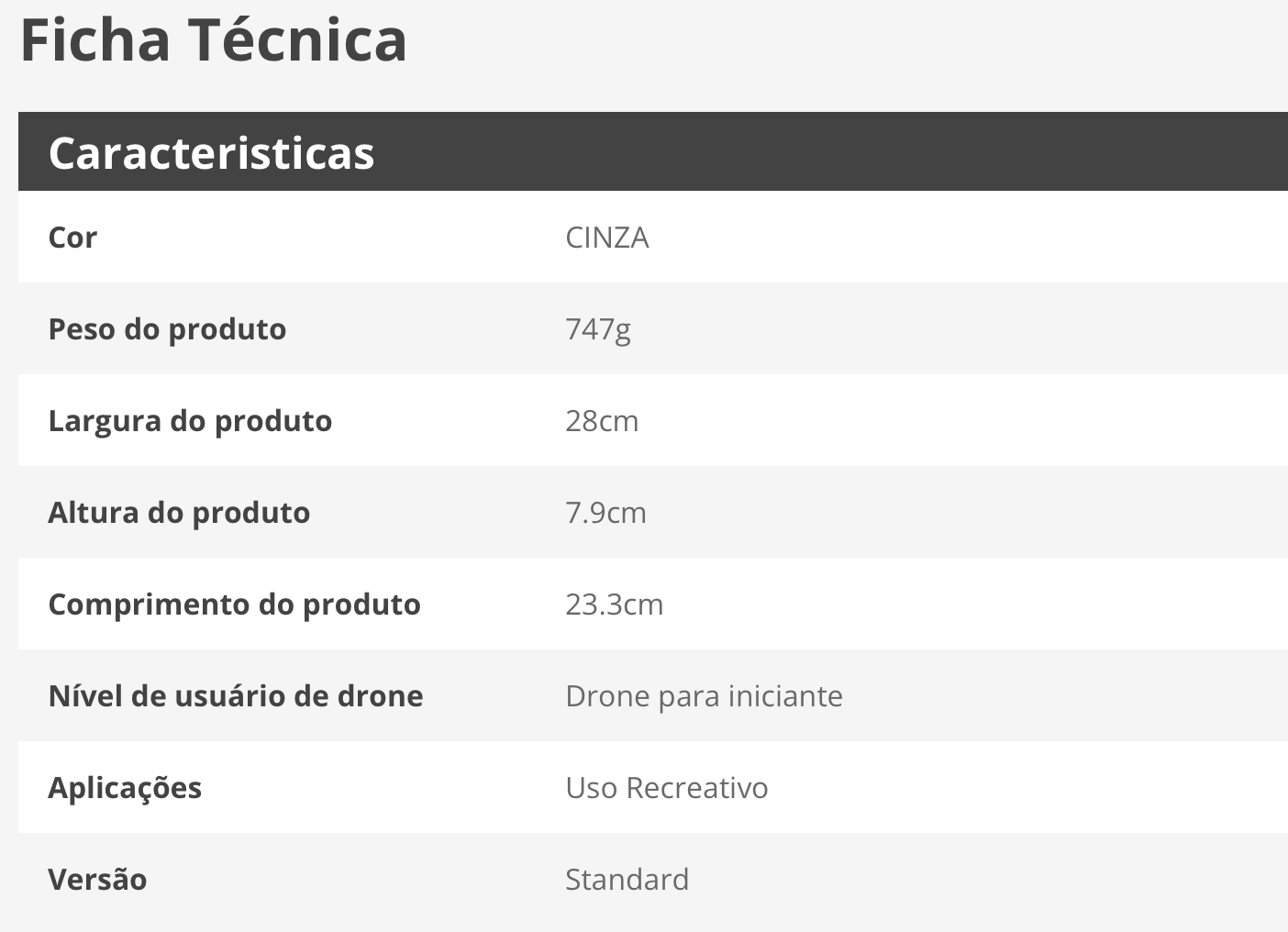The width and height of the screenshot is (1288, 932).
Task: Select the Standard version value
Action: click(627, 880)
